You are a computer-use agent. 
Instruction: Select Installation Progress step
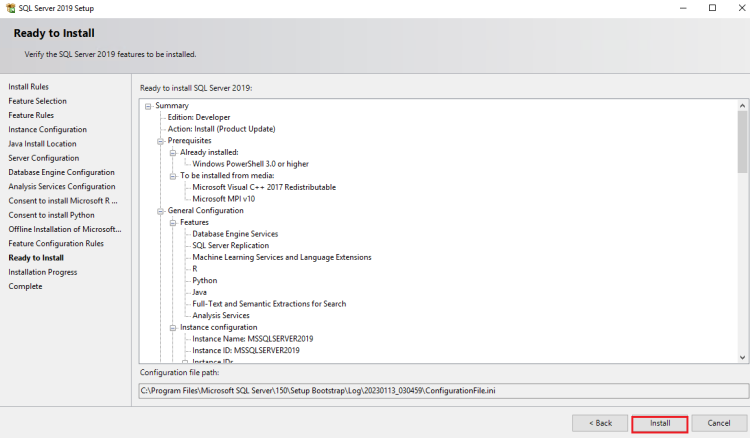pyautogui.click(x=43, y=273)
